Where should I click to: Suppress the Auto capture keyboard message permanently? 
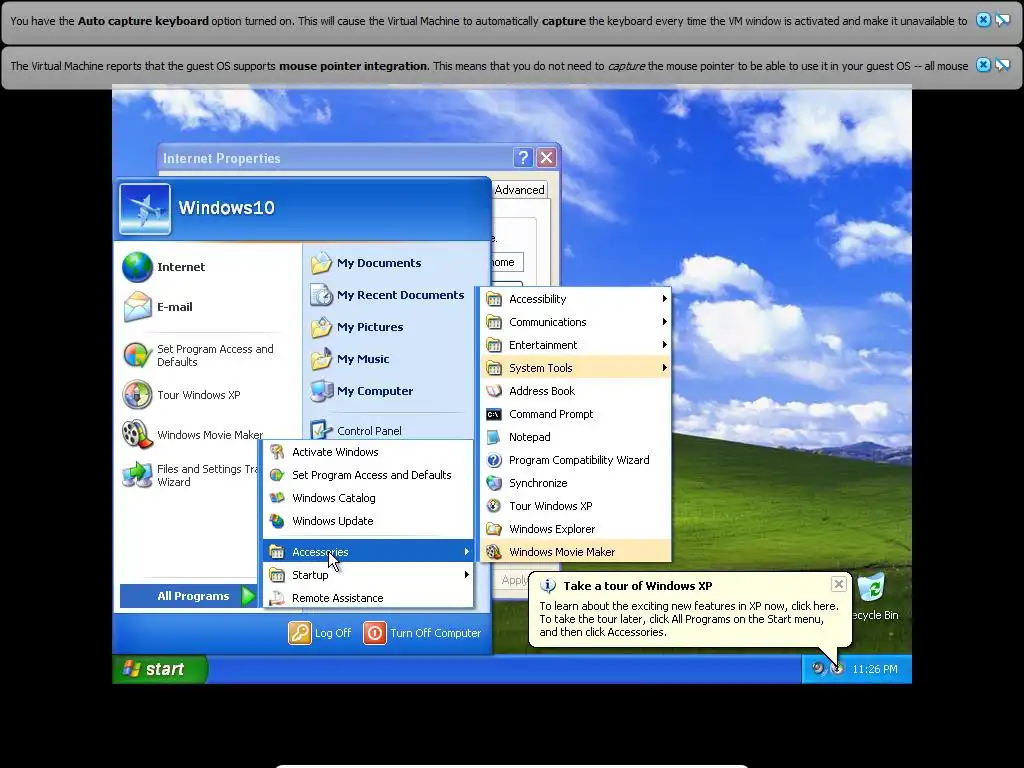1002,20
